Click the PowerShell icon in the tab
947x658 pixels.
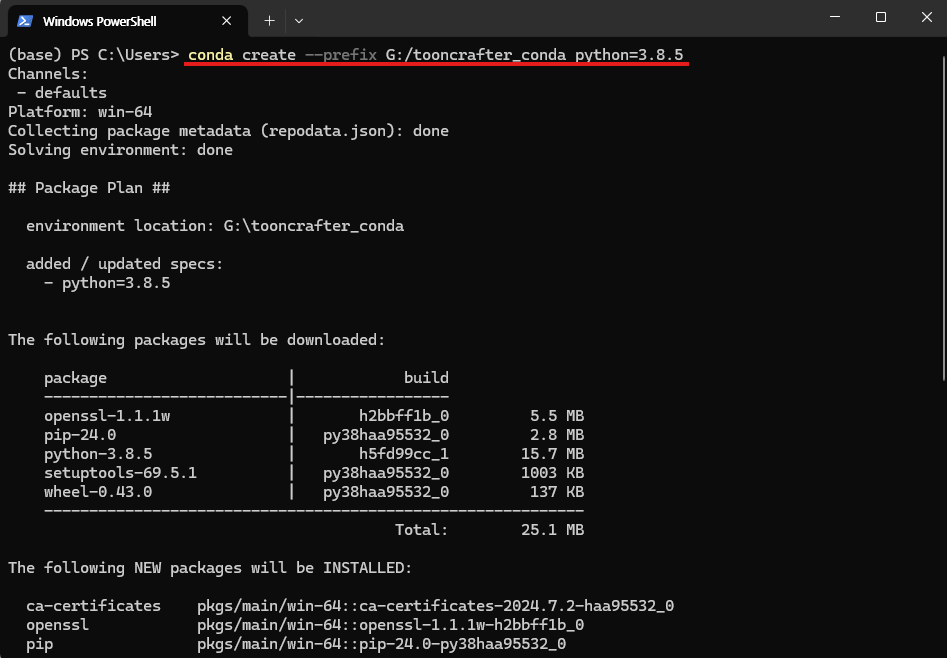point(25,21)
